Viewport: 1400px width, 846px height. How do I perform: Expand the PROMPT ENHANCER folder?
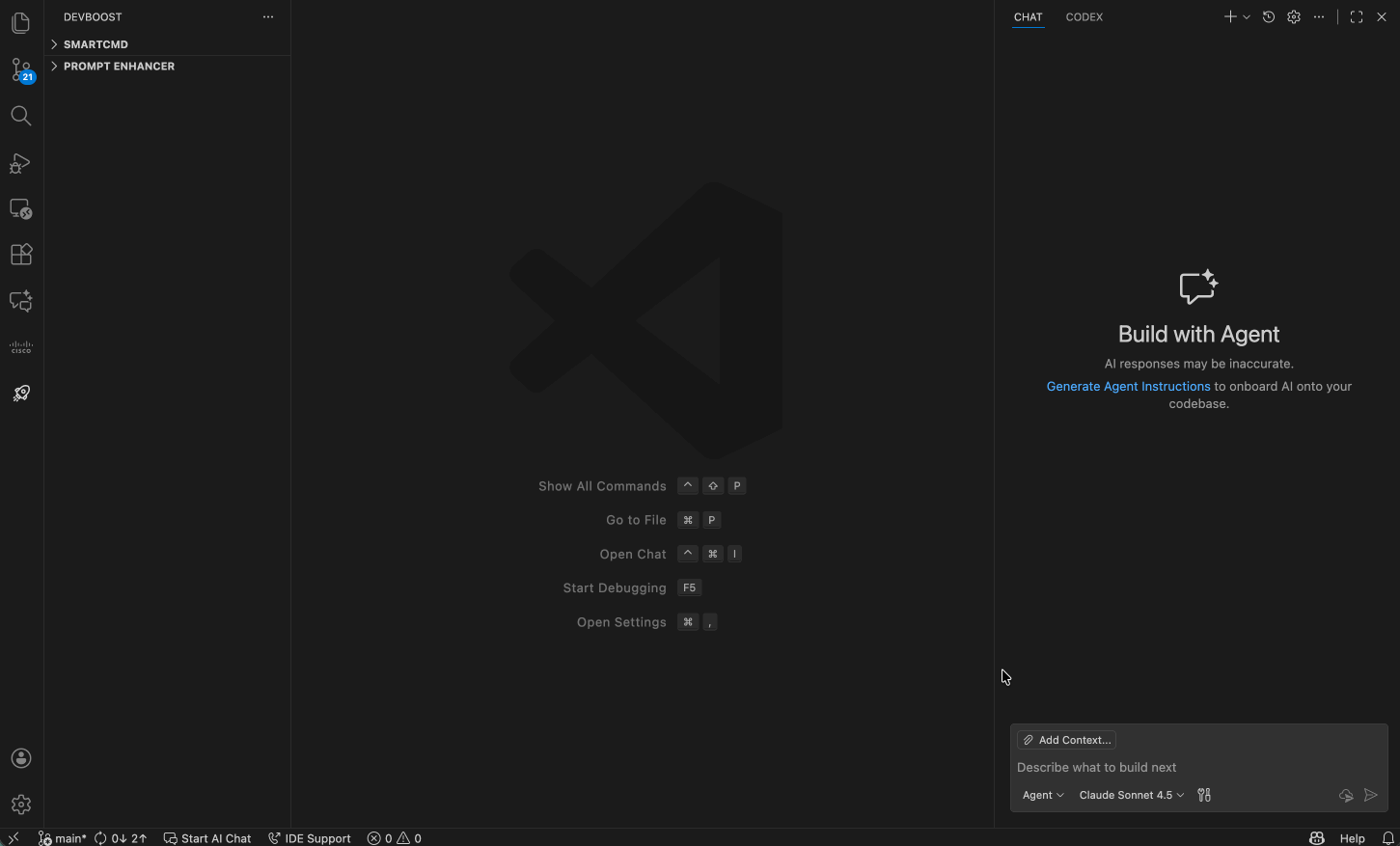click(x=118, y=66)
